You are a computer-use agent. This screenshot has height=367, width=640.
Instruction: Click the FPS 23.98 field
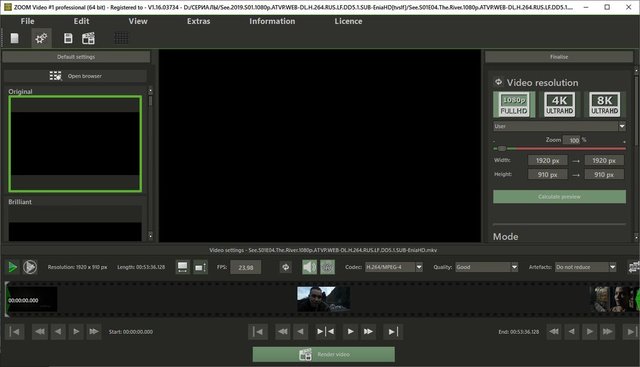(x=246, y=267)
